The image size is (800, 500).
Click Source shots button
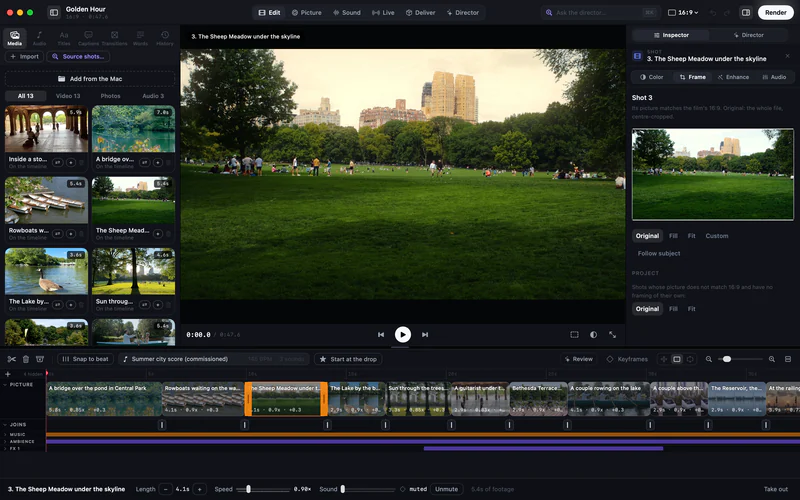(x=78, y=57)
